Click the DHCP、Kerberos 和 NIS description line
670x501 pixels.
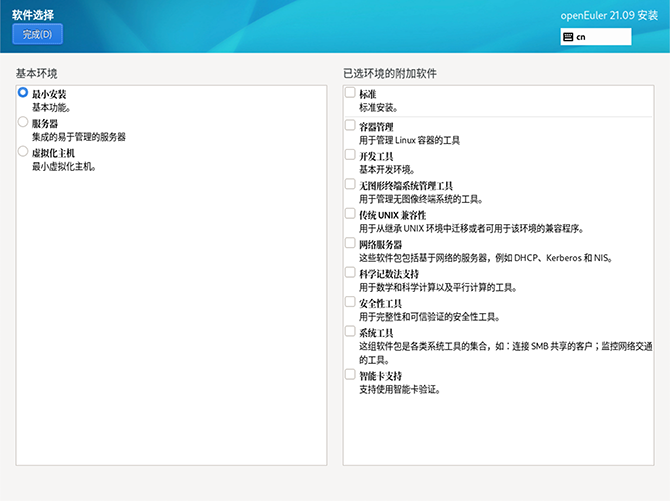pos(486,258)
